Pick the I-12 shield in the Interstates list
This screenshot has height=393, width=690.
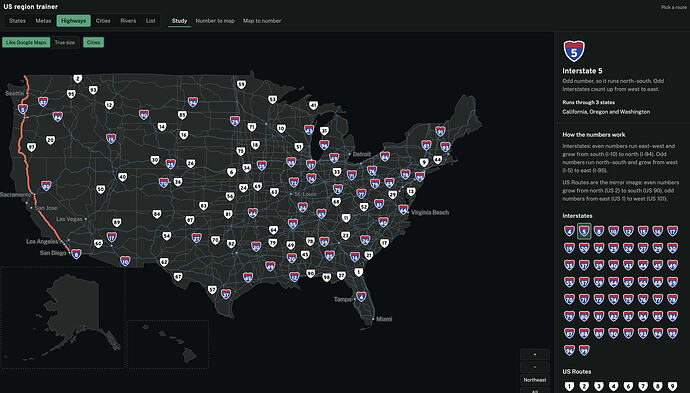628,231
